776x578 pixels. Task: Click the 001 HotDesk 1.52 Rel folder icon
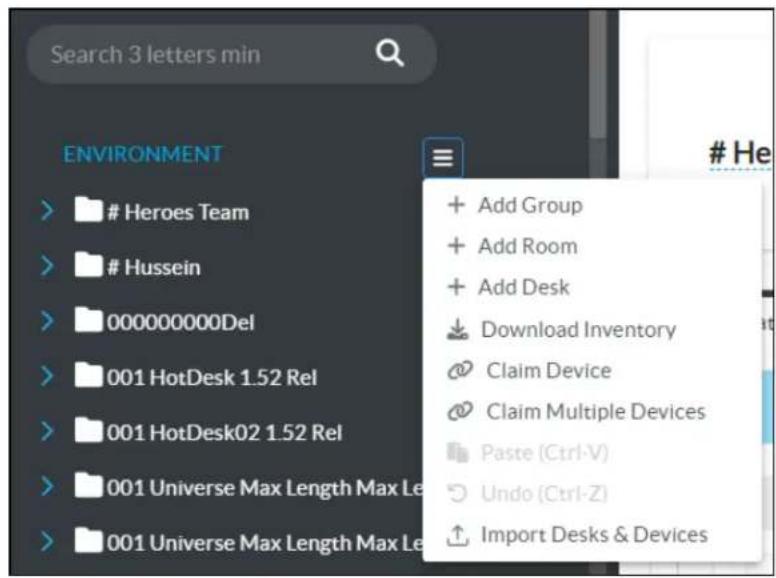point(88,375)
